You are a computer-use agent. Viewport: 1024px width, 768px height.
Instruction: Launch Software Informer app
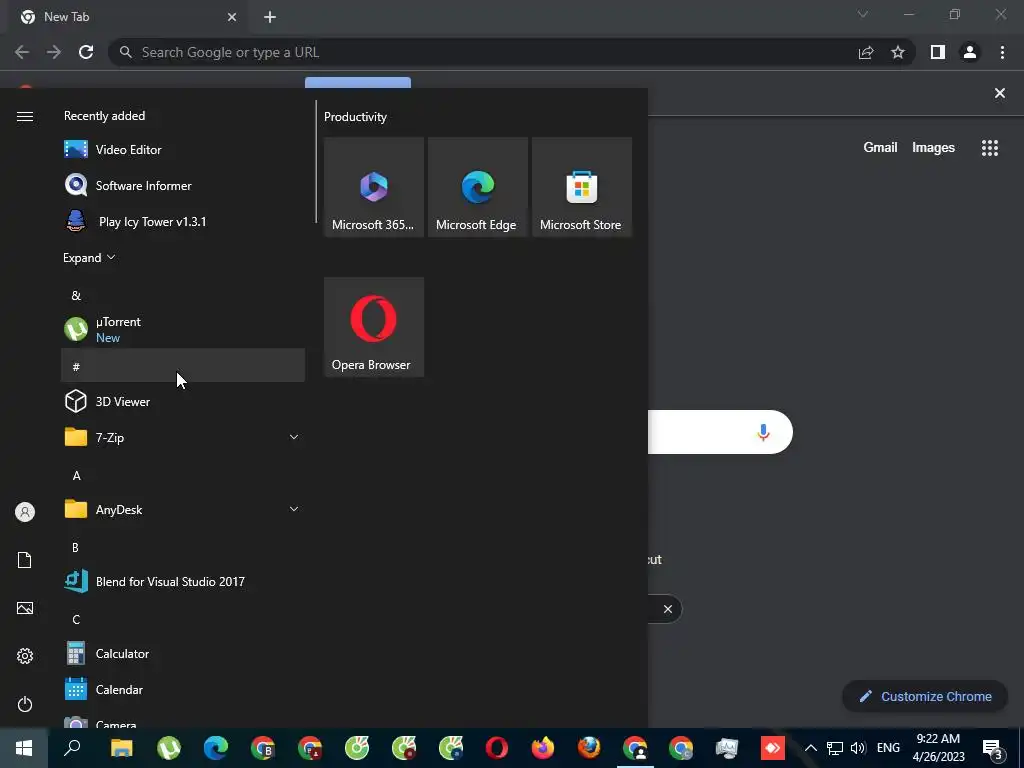[x=183, y=185]
